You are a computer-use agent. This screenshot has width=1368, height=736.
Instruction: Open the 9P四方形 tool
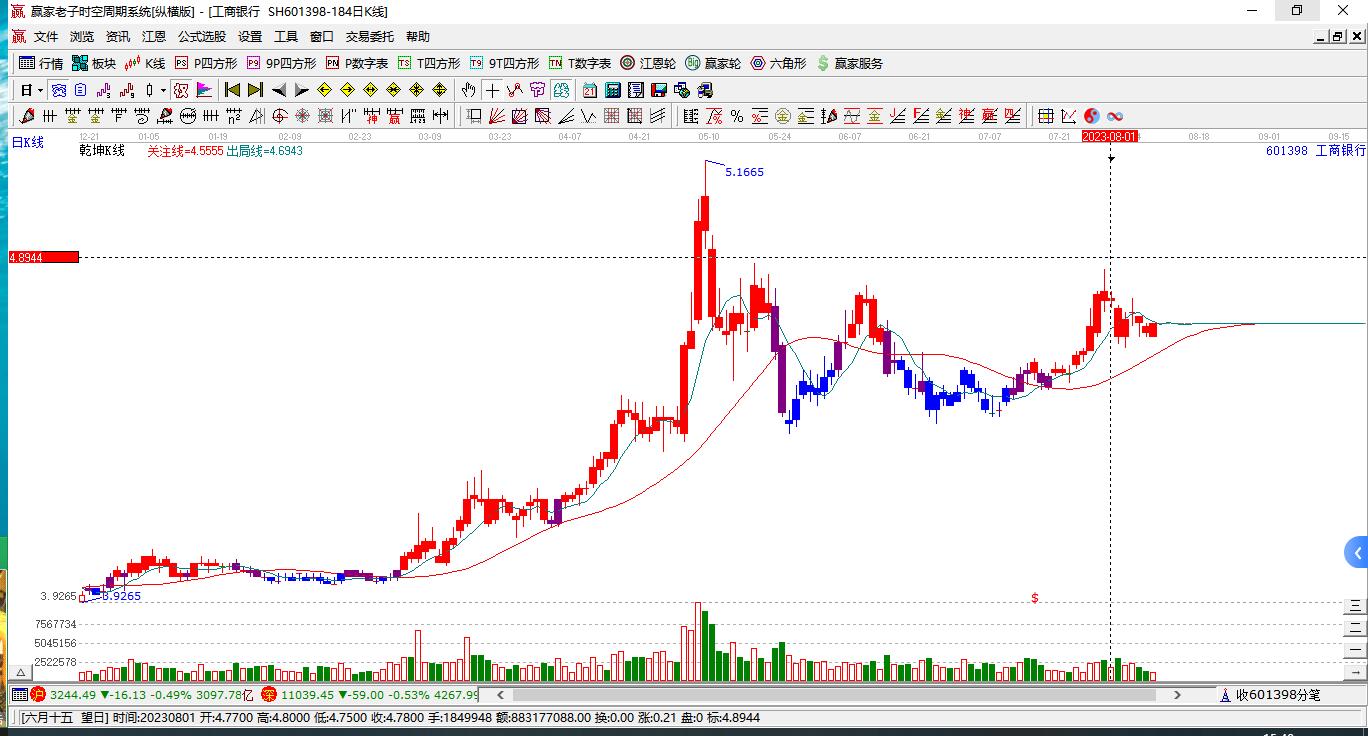281,63
